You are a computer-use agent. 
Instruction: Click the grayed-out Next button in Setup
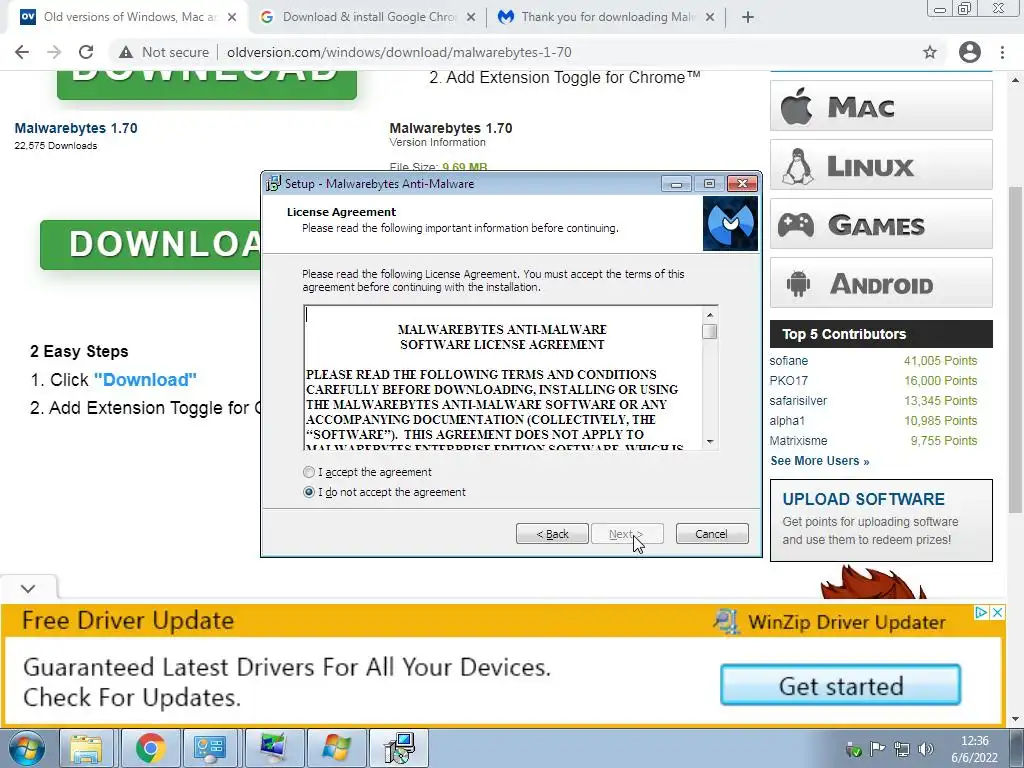click(627, 534)
